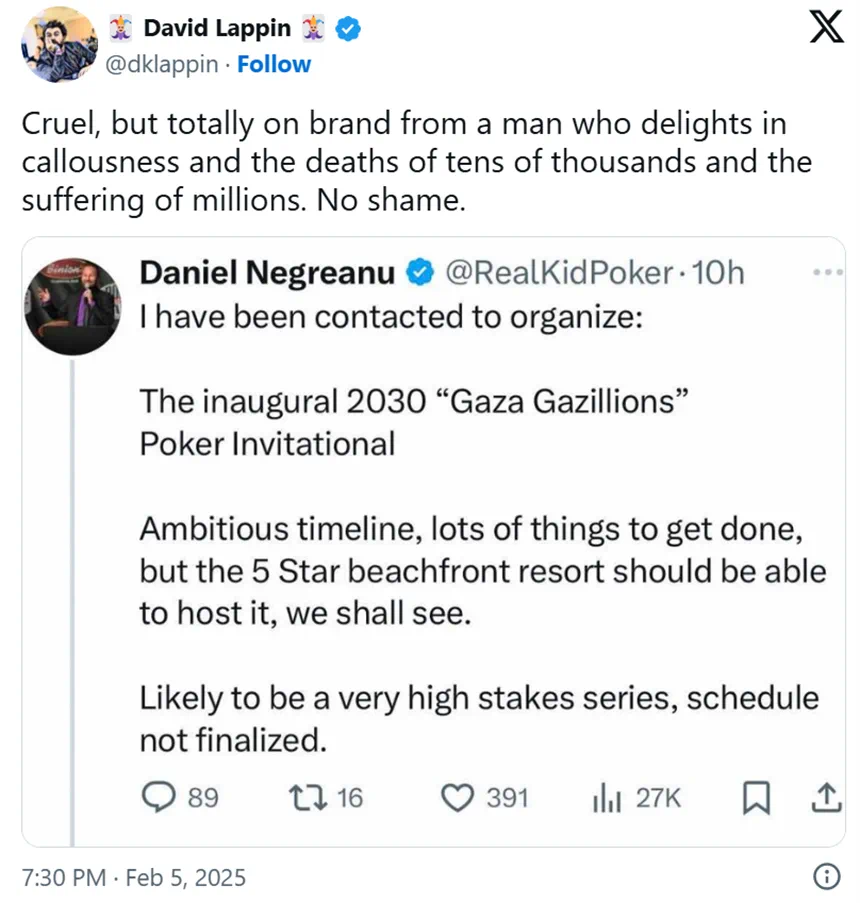Click David Lappin's verified badge
The height and width of the screenshot is (903, 860).
point(346,30)
